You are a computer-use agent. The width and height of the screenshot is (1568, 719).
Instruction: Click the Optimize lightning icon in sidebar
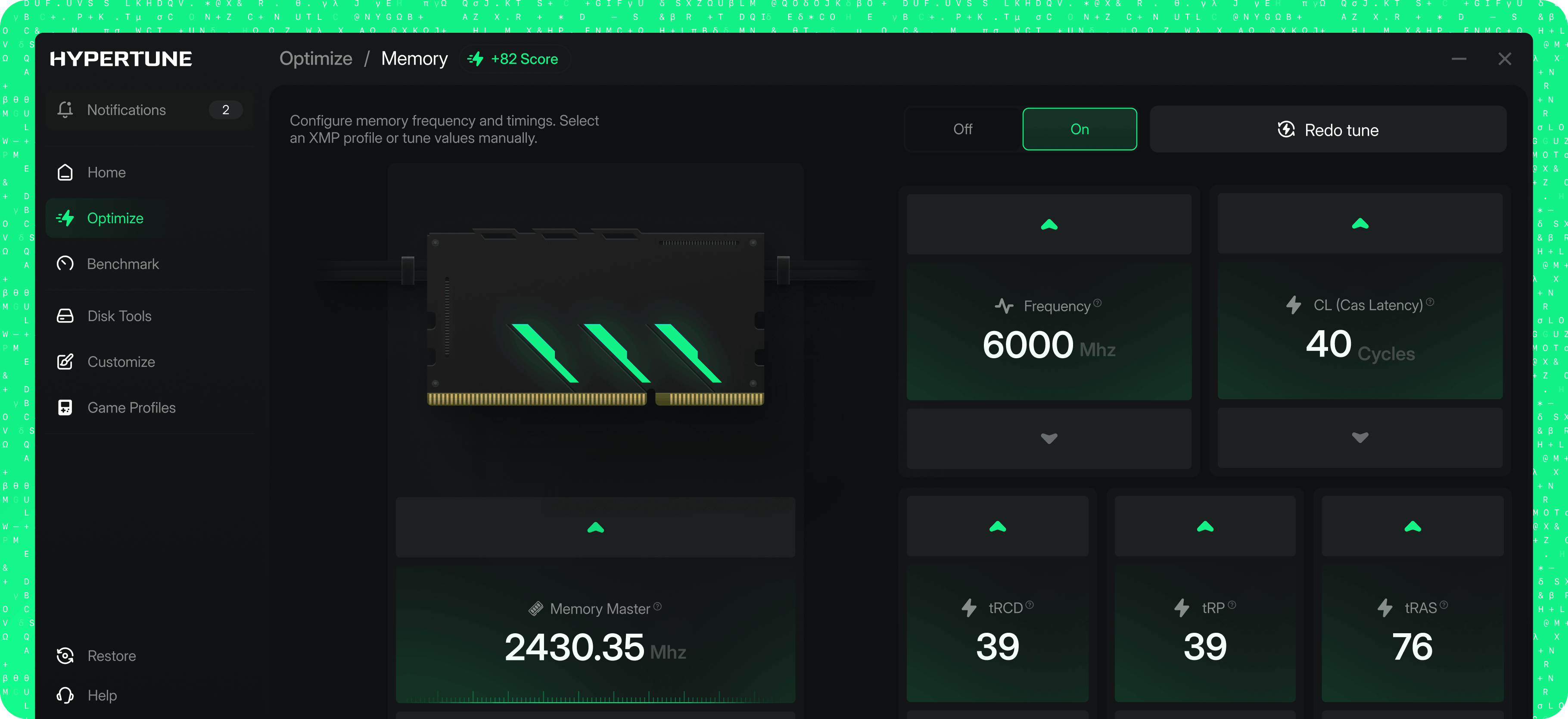[65, 218]
